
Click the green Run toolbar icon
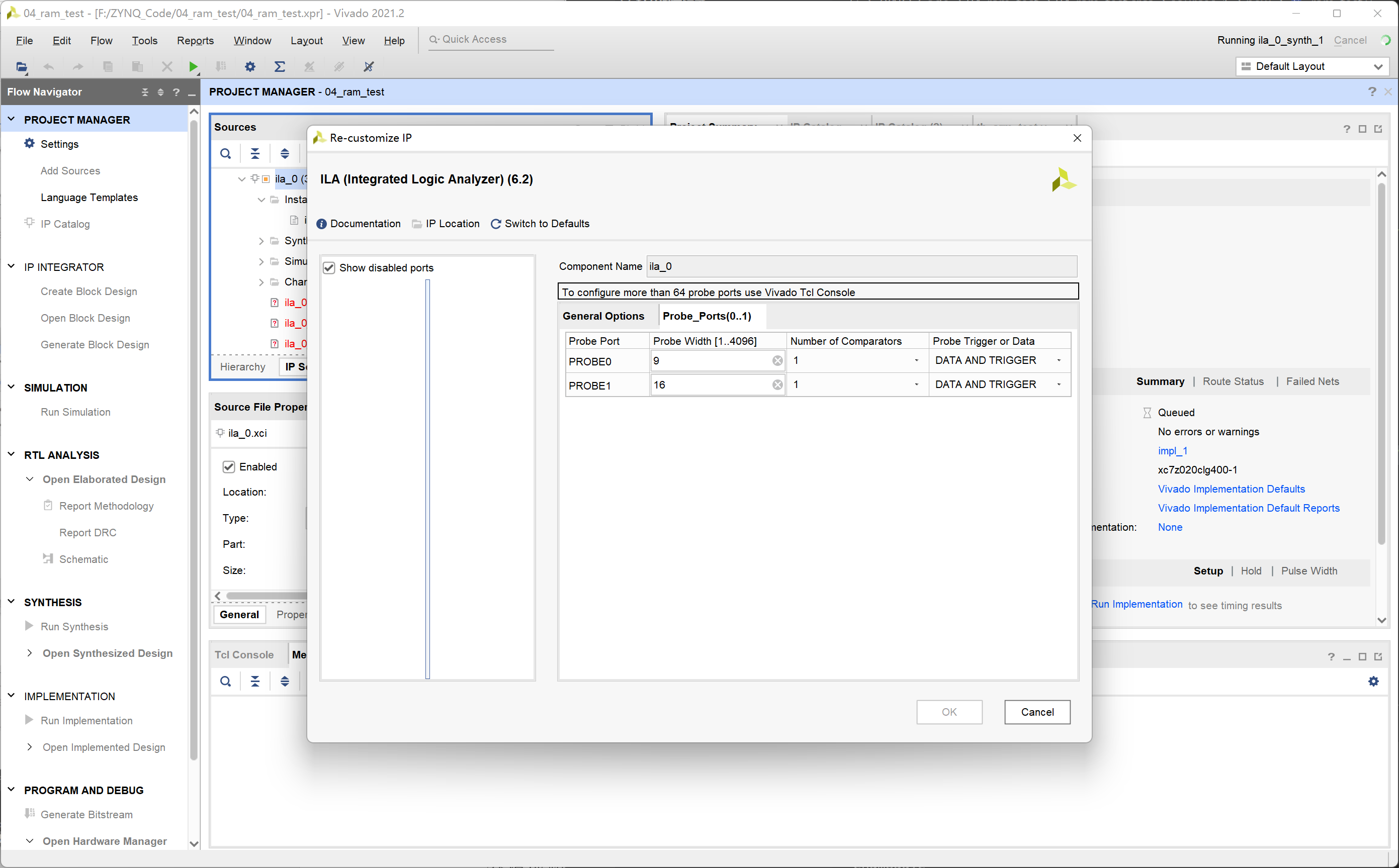pyautogui.click(x=194, y=66)
